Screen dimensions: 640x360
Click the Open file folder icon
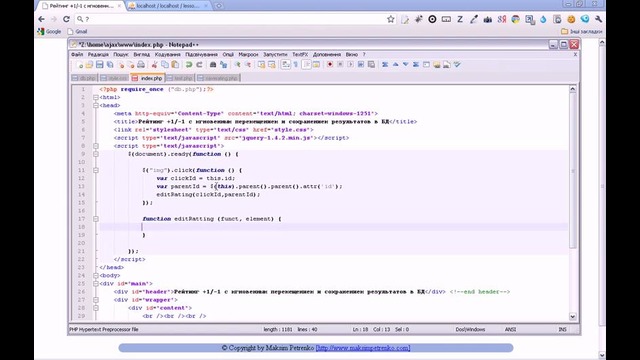(89, 65)
